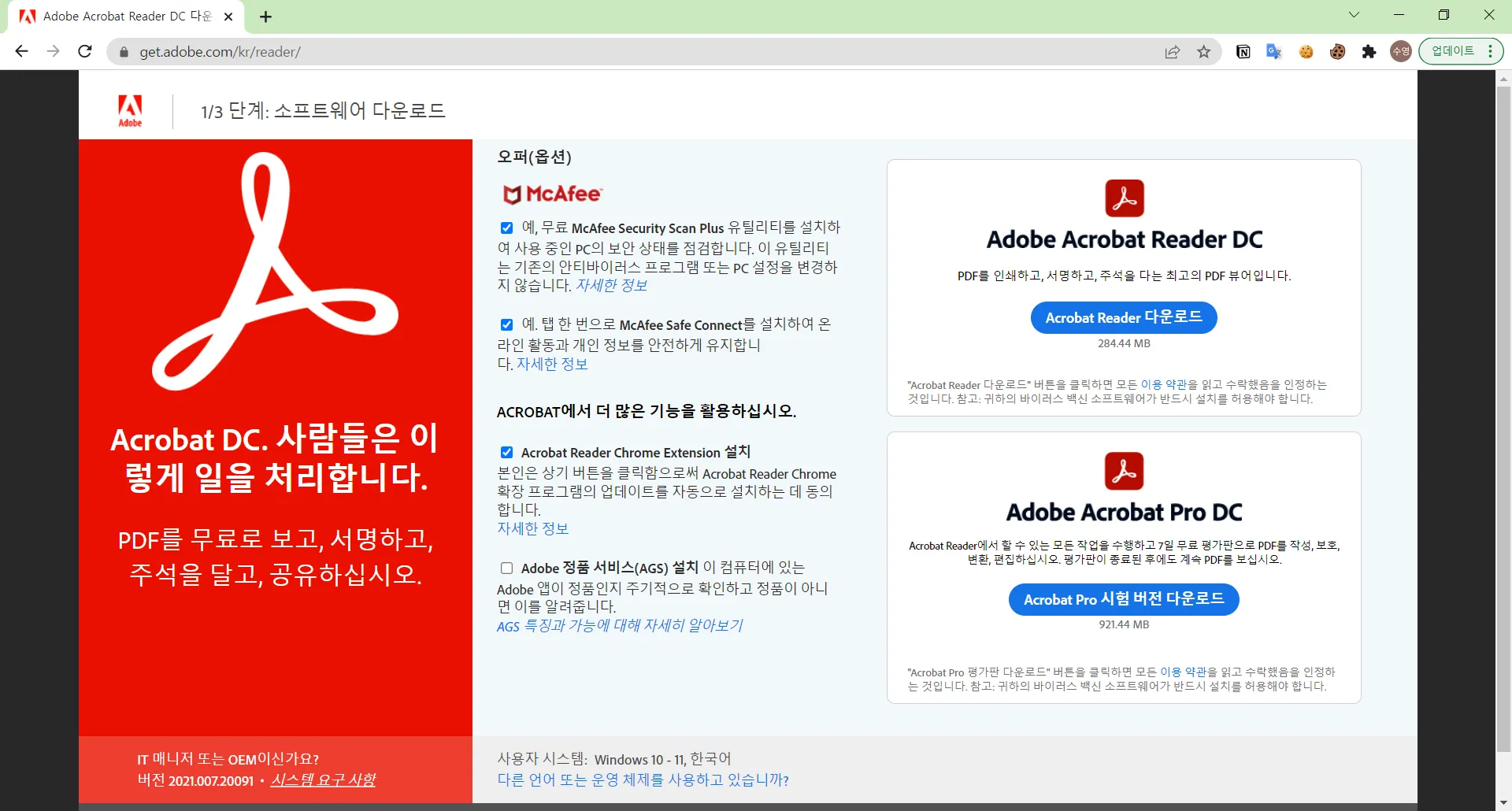Close the Adobe Acrobat Reader DC tab

[228, 17]
